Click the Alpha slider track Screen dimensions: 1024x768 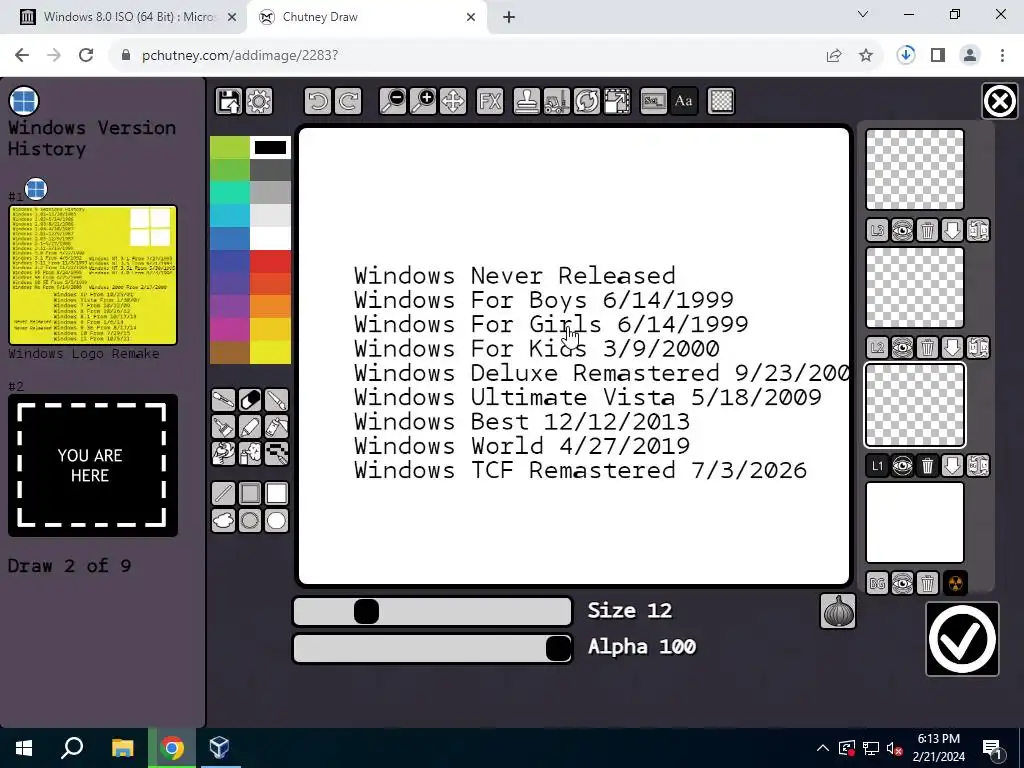point(432,648)
